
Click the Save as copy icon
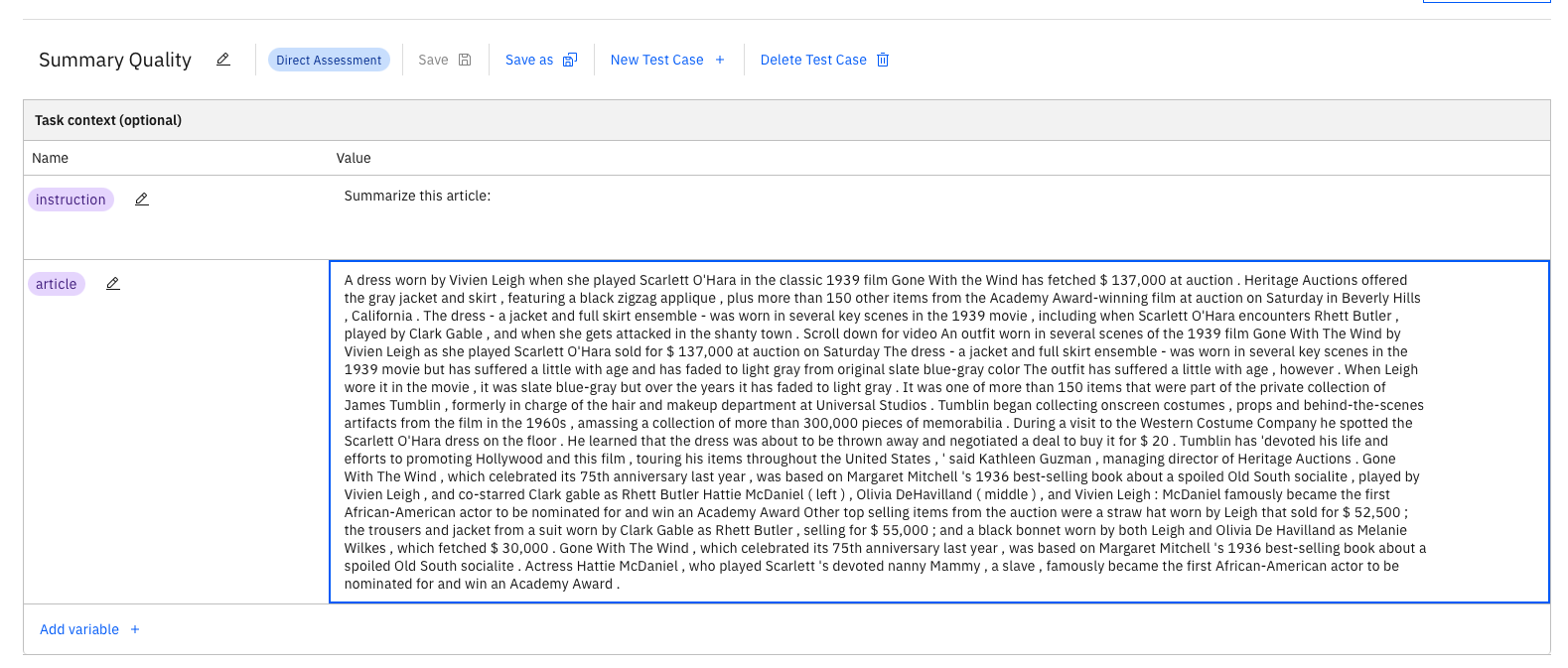pos(570,60)
